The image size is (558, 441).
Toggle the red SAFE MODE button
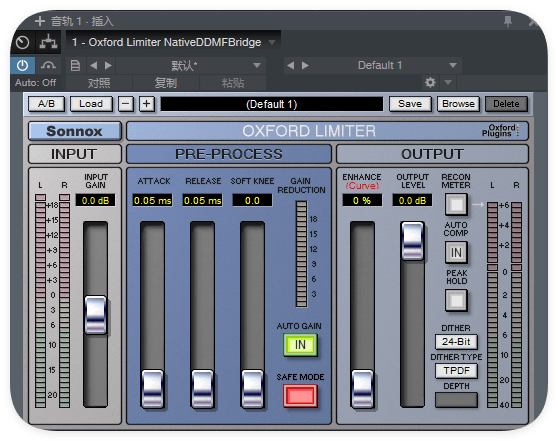click(300, 395)
